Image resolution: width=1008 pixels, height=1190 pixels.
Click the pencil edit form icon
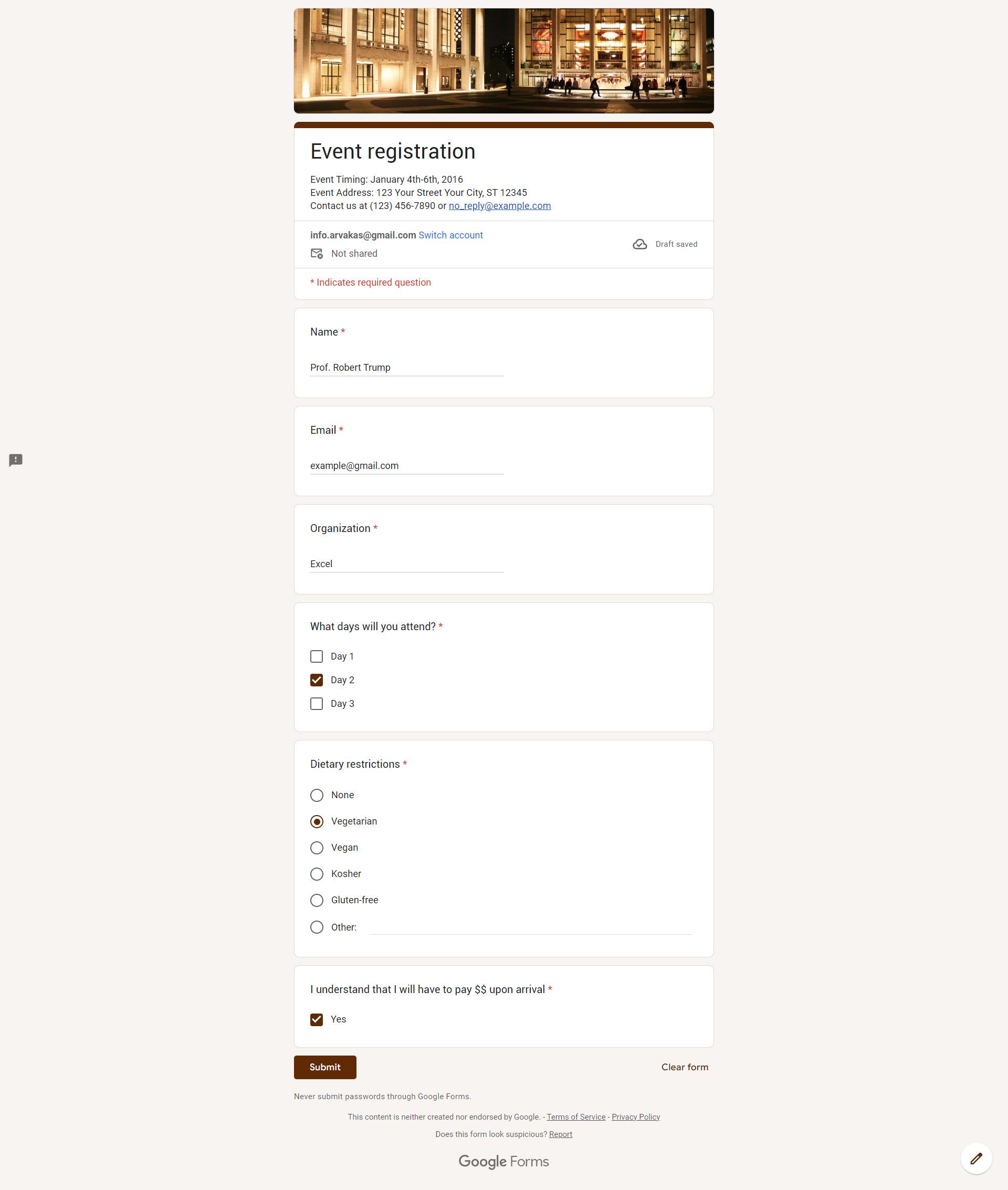coord(975,1158)
